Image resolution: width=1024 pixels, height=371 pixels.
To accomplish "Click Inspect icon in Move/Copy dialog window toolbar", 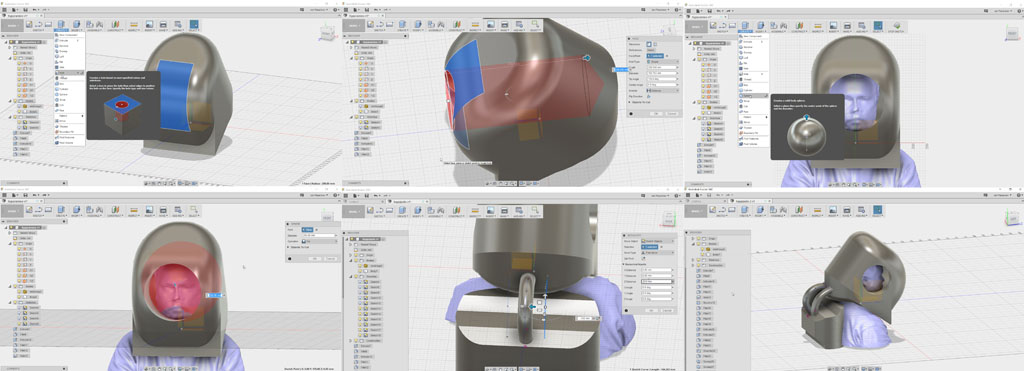I will [x=475, y=210].
